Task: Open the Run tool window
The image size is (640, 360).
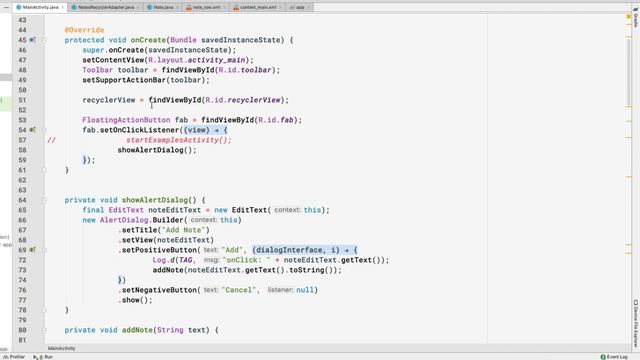Action: (x=43, y=357)
